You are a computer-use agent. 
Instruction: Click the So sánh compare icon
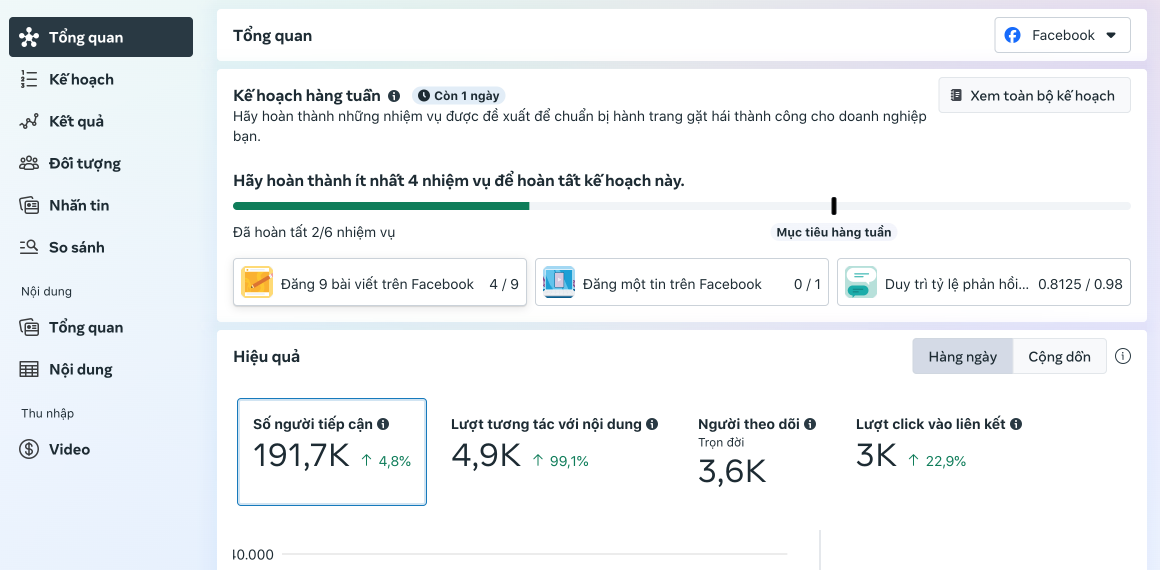tap(29, 247)
